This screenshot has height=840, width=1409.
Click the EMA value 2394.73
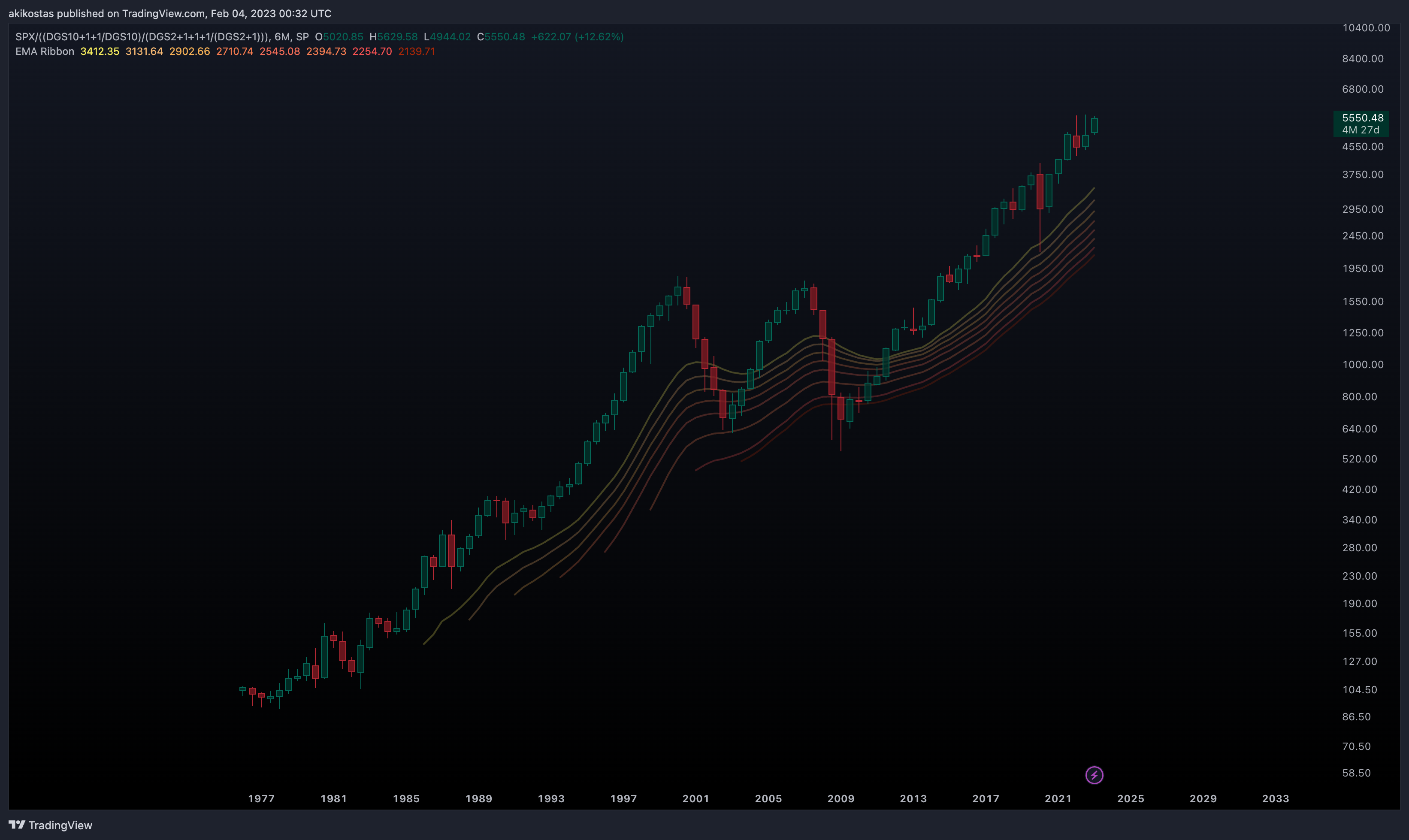[x=326, y=51]
